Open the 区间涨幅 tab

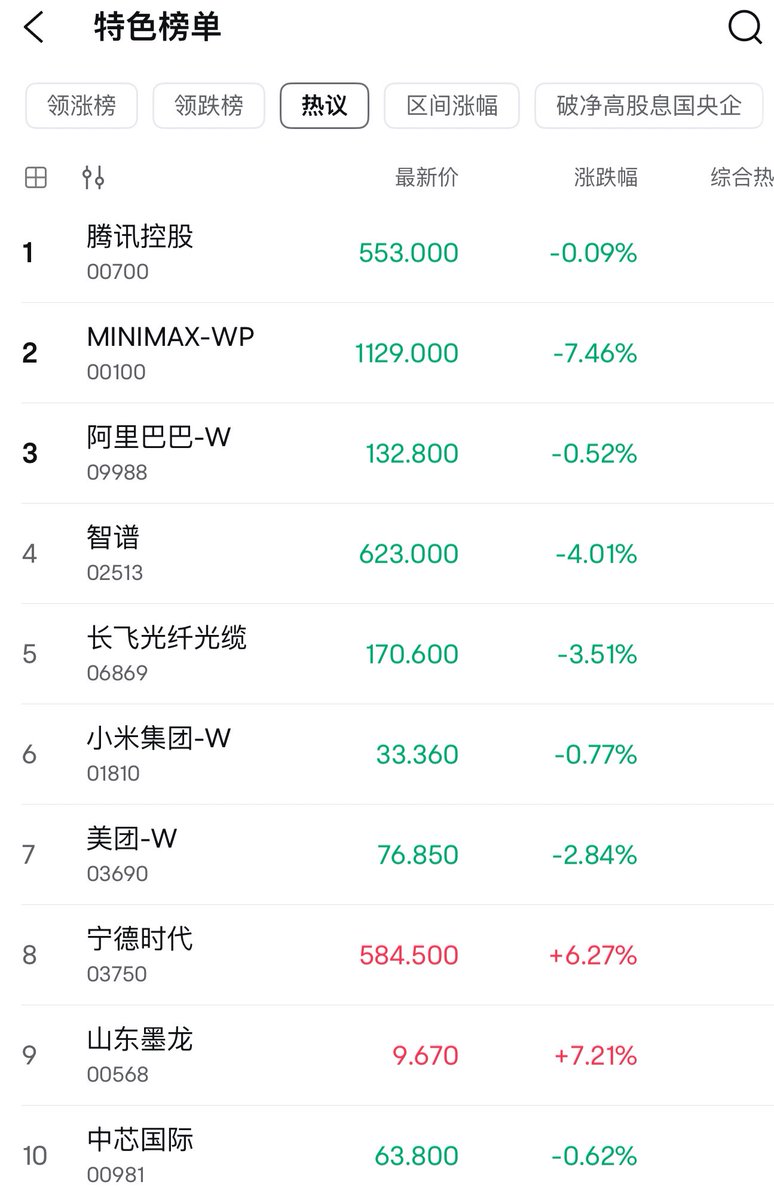(452, 105)
